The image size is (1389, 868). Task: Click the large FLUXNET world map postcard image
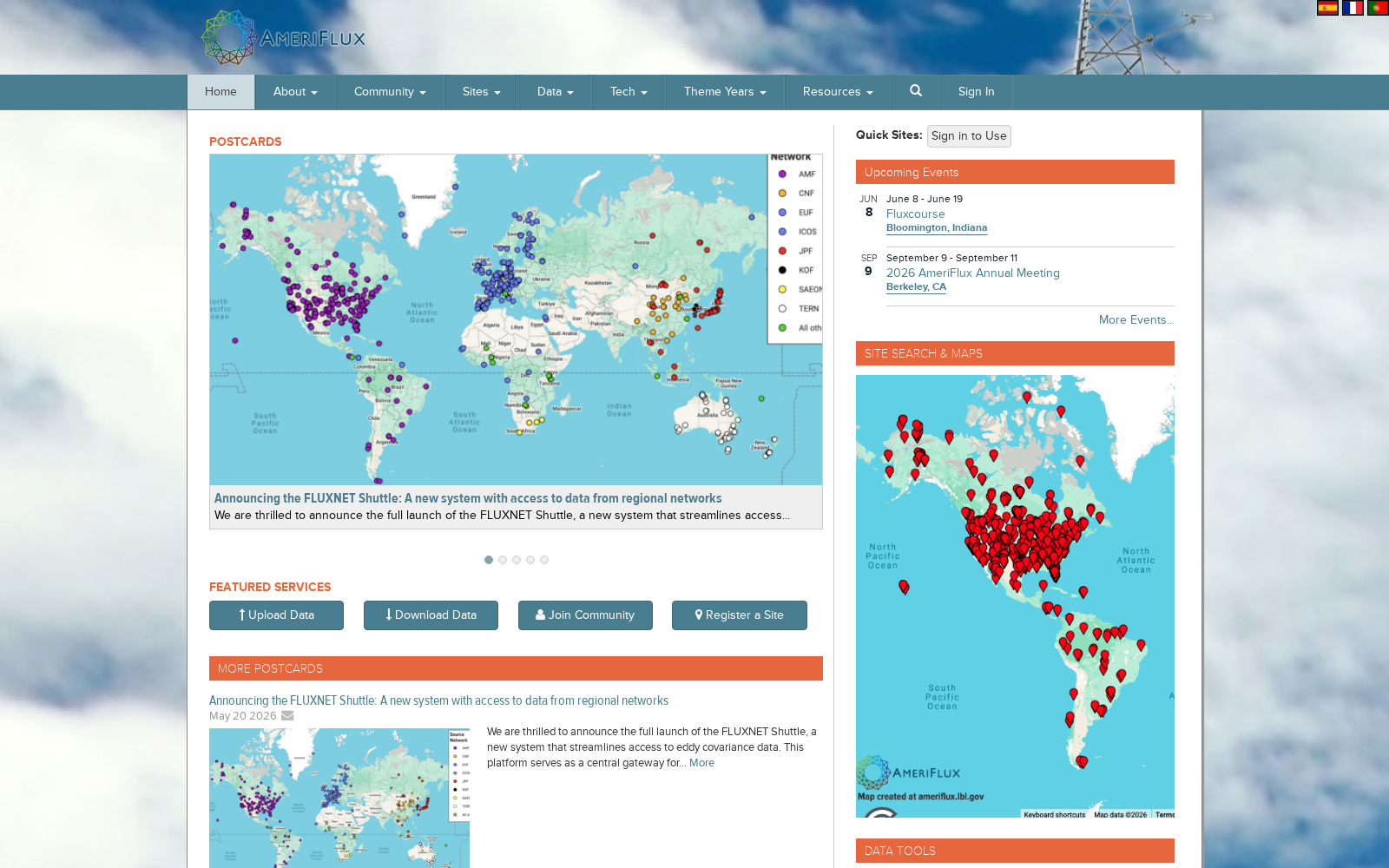516,319
